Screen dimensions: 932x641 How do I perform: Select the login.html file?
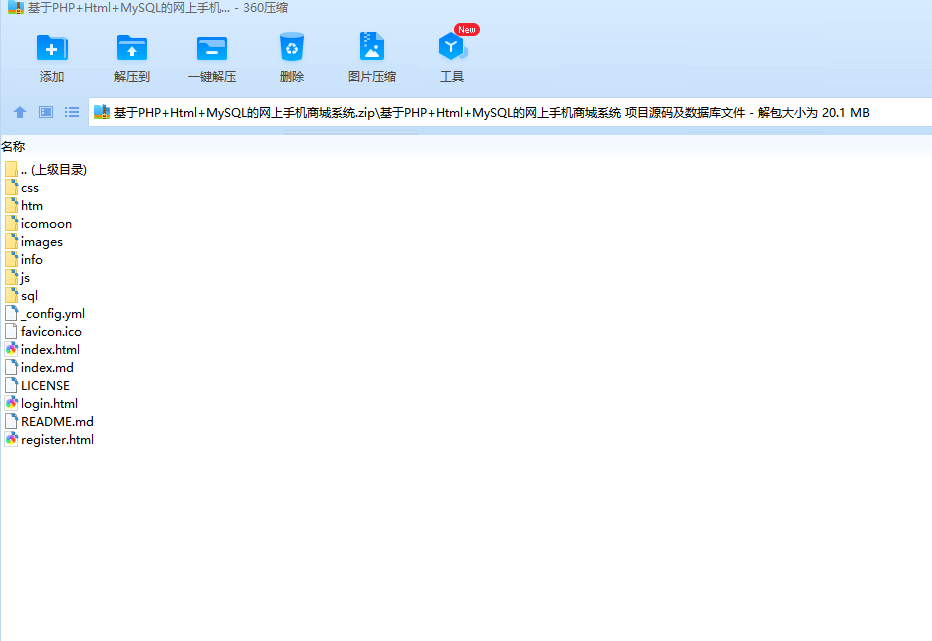pos(42,403)
